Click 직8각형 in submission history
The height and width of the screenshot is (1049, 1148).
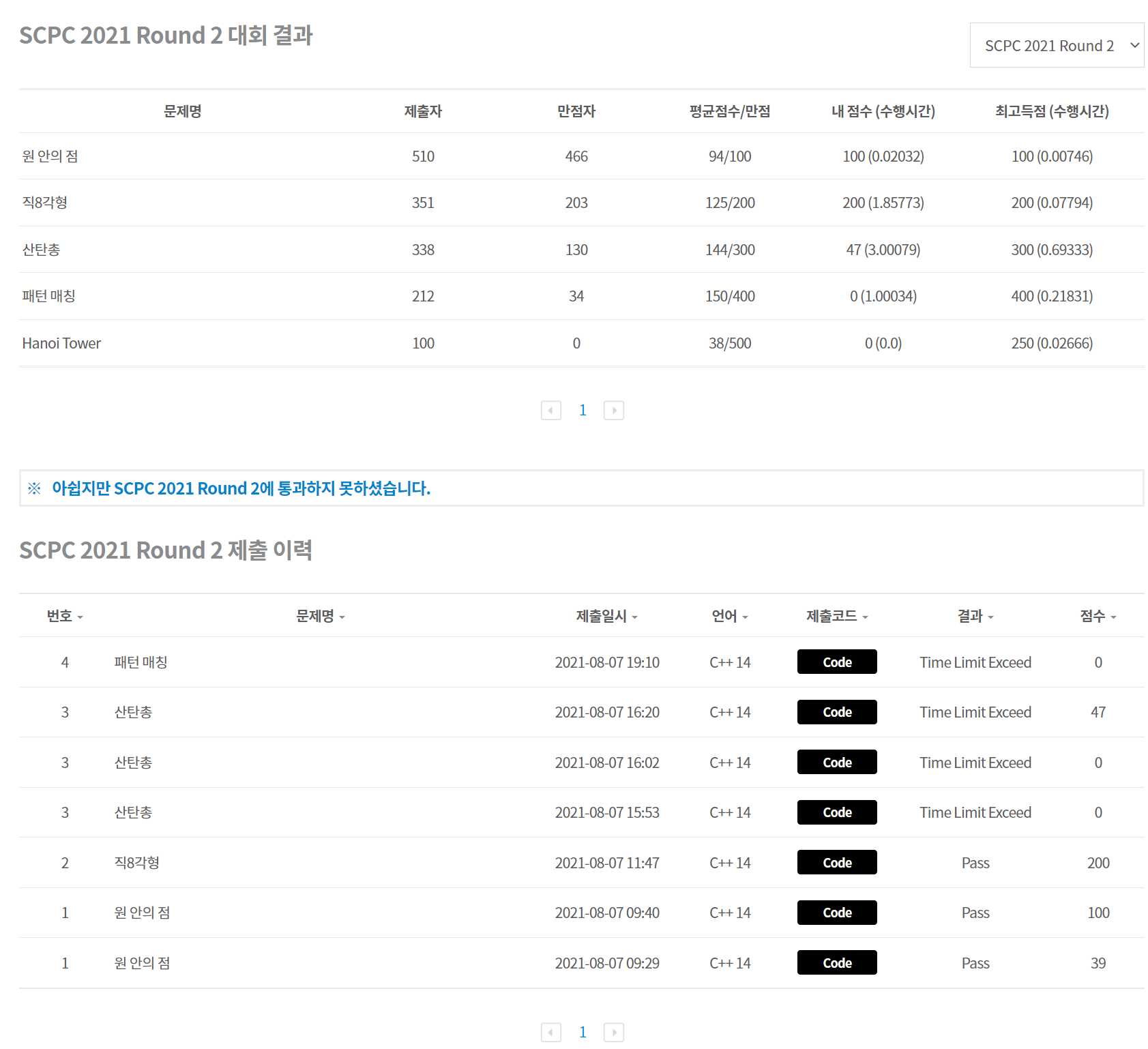[136, 863]
